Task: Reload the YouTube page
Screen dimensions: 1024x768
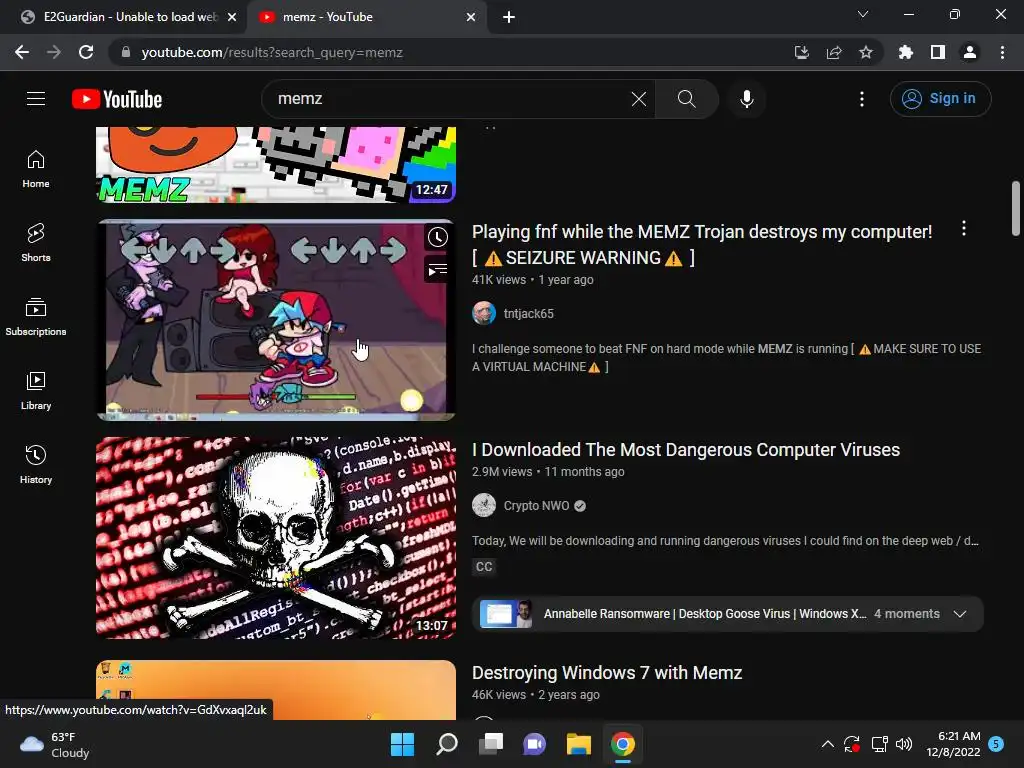Action: [86, 52]
